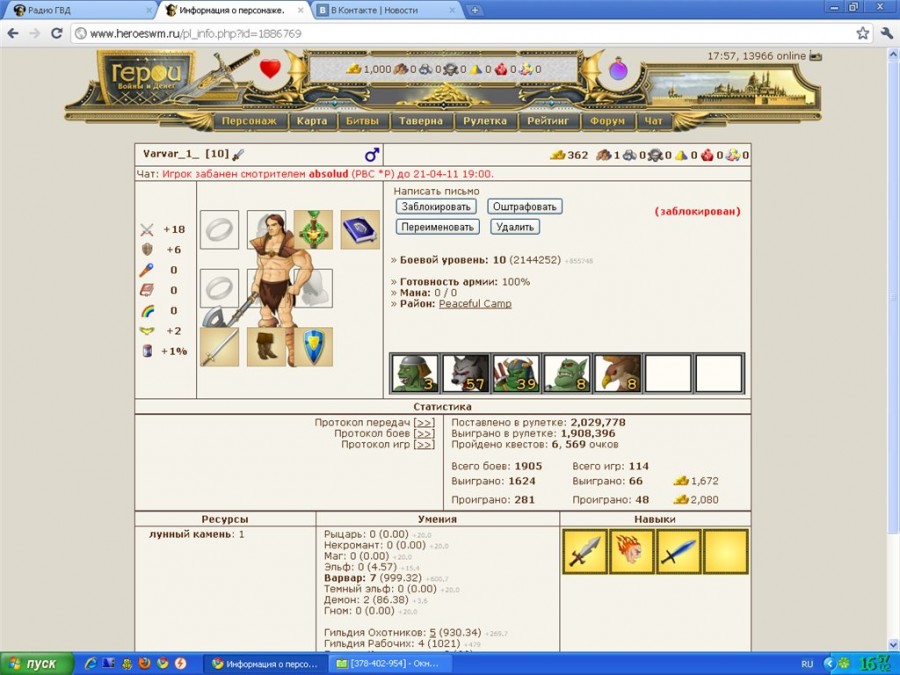Viewport: 900px width, 675px height.
Task: Open Протокол игр link
Action: click(x=424, y=444)
